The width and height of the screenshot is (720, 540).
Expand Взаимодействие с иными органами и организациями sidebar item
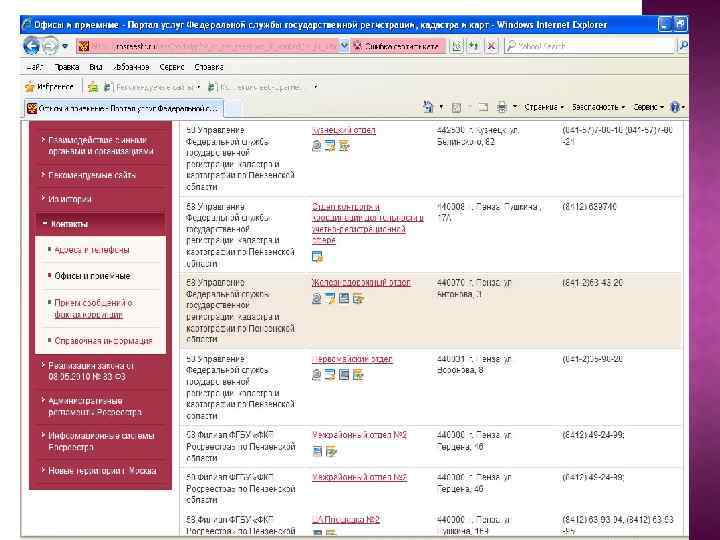pos(101,146)
